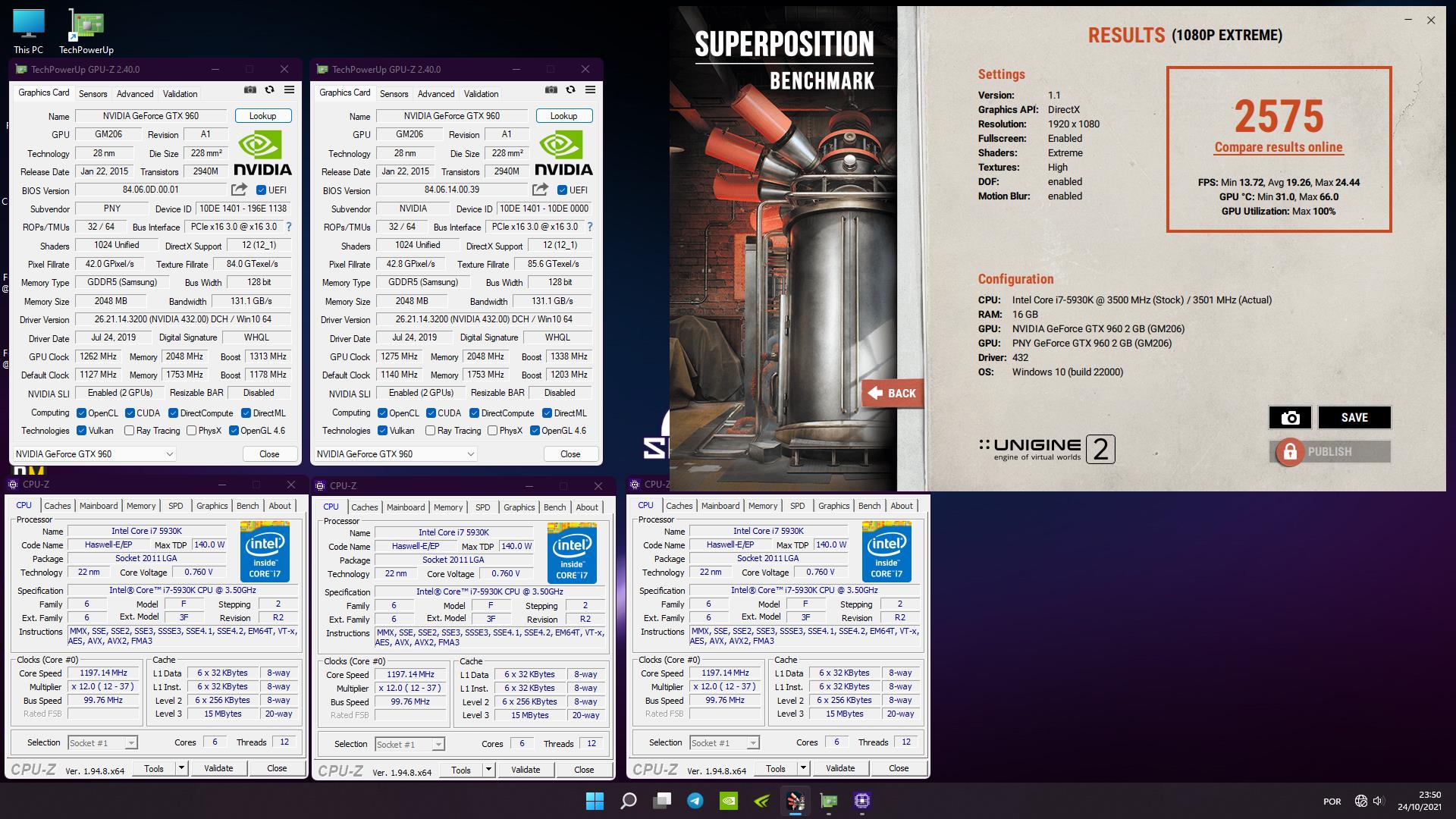Viewport: 1456px width, 819px height.
Task: Click the NVIDIA logo in left GPU-Z
Action: (x=262, y=154)
